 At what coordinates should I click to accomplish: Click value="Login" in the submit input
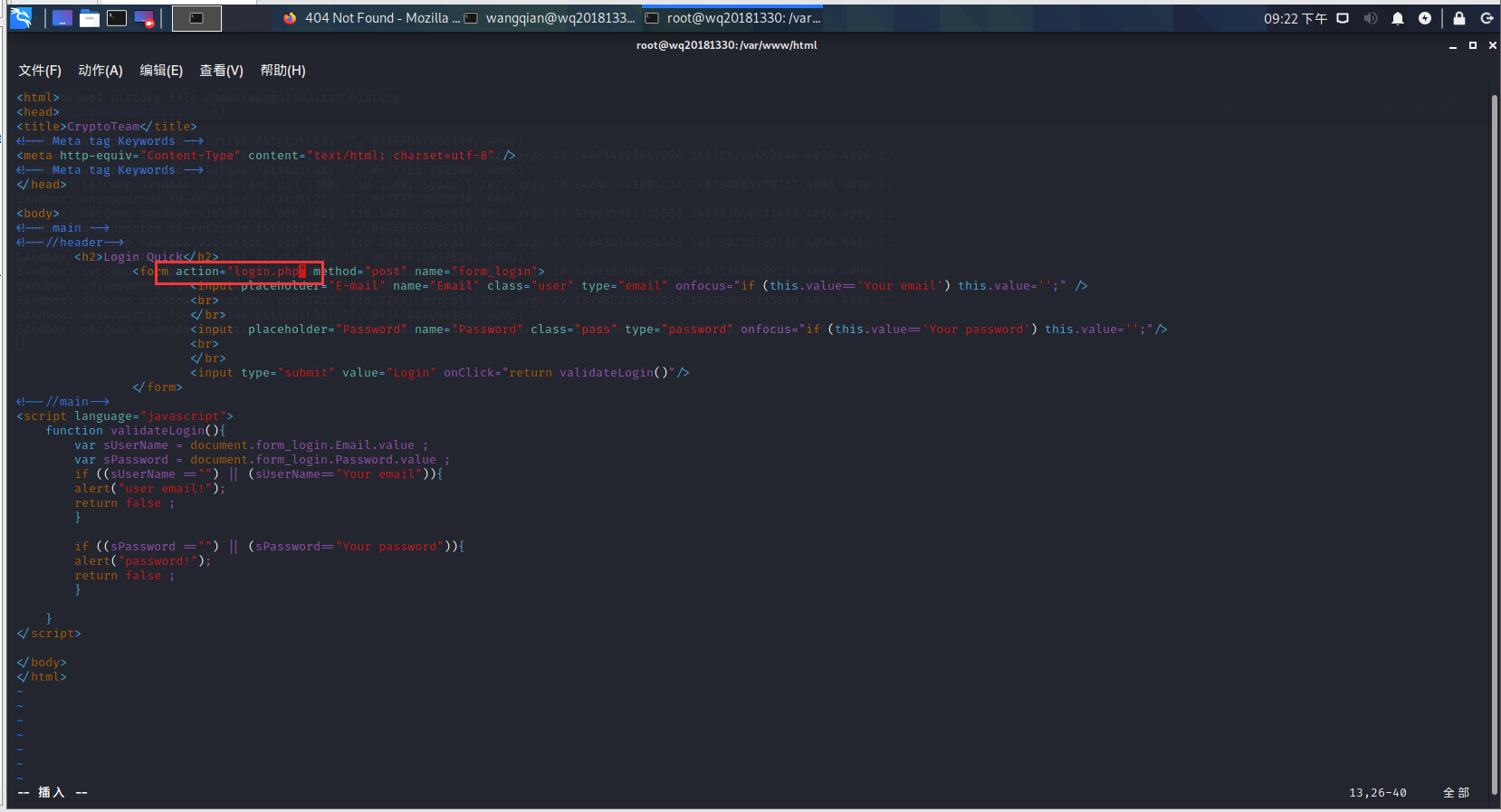[x=389, y=373]
